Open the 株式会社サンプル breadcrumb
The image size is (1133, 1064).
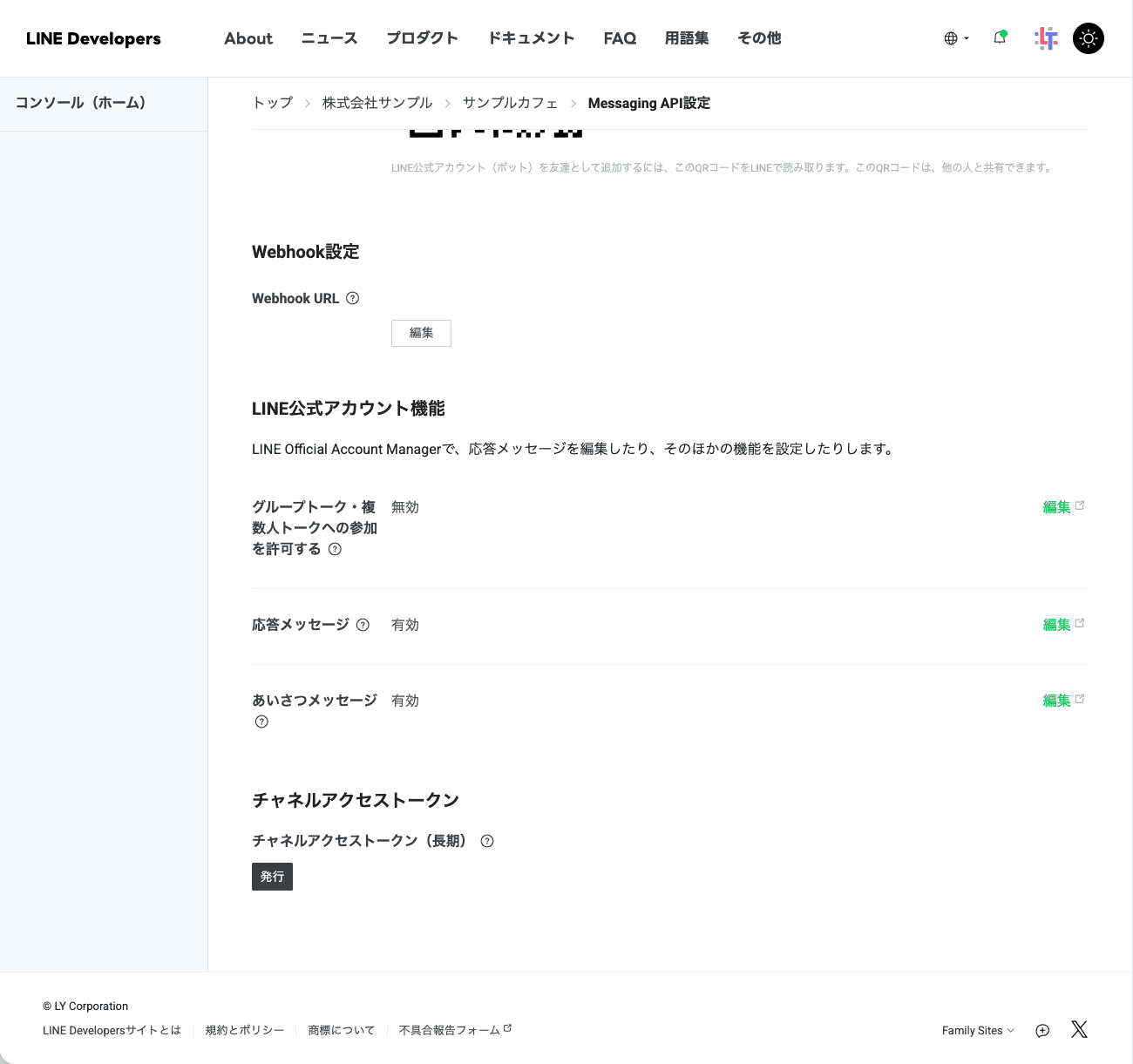377,103
